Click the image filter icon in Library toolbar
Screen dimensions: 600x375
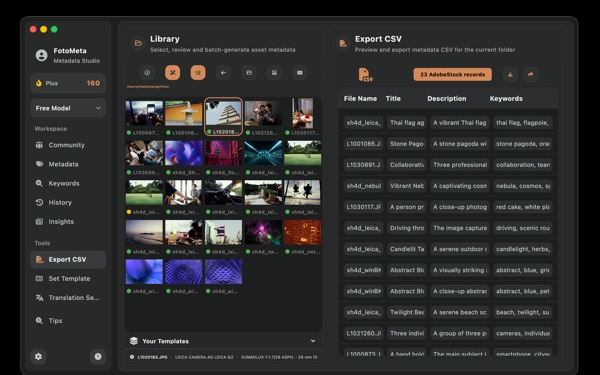tap(274, 73)
